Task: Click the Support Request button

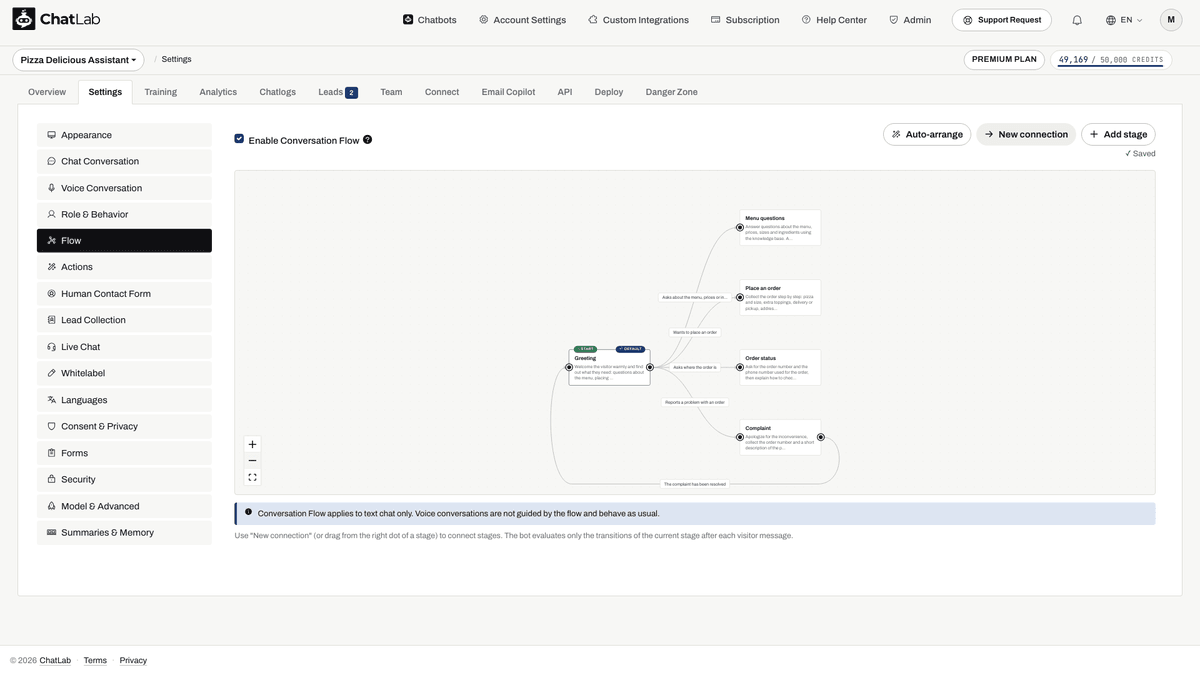Action: tap(1002, 20)
